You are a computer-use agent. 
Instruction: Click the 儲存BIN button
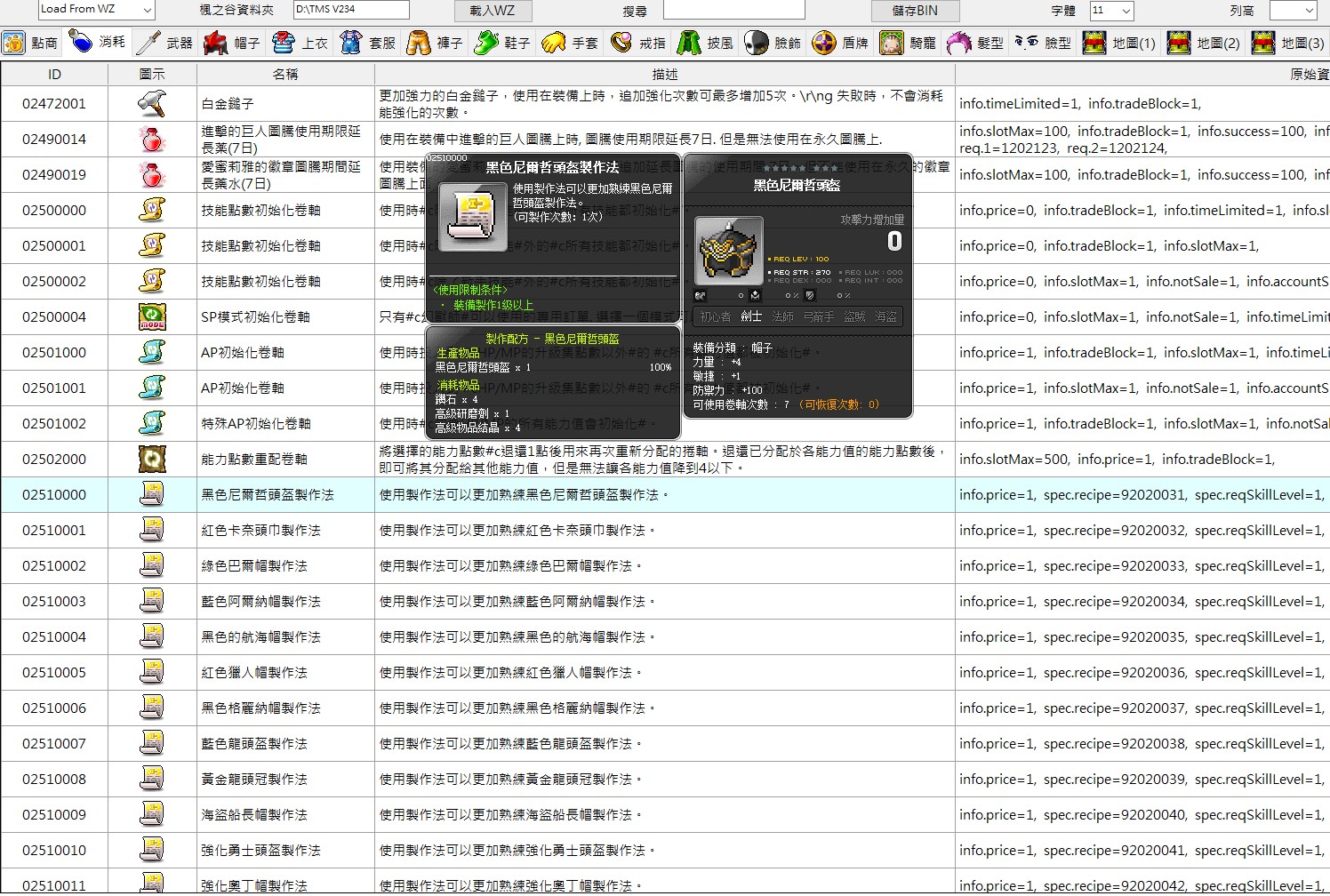coord(915,11)
